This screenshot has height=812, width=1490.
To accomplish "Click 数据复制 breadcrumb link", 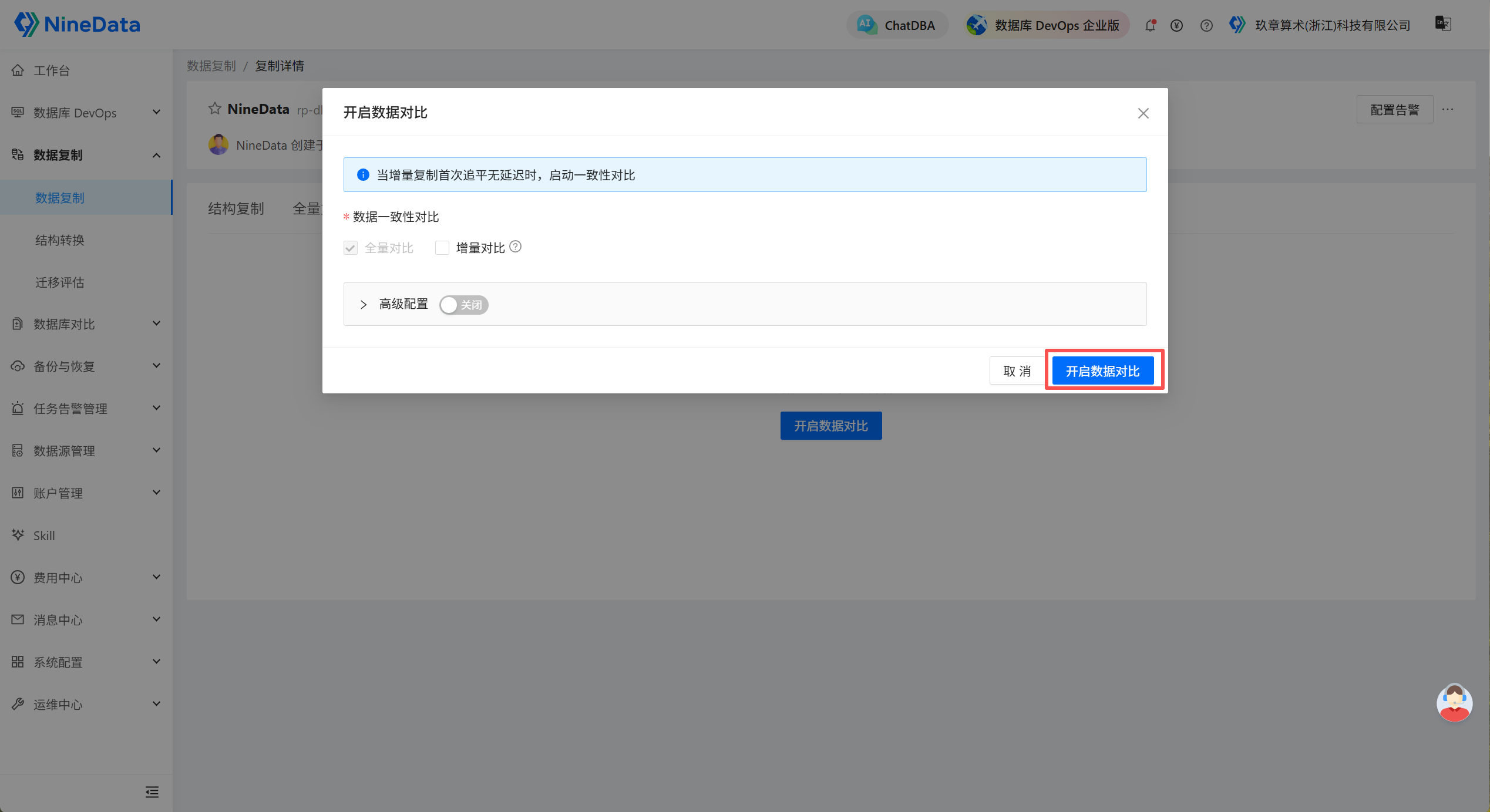I will pos(211,66).
